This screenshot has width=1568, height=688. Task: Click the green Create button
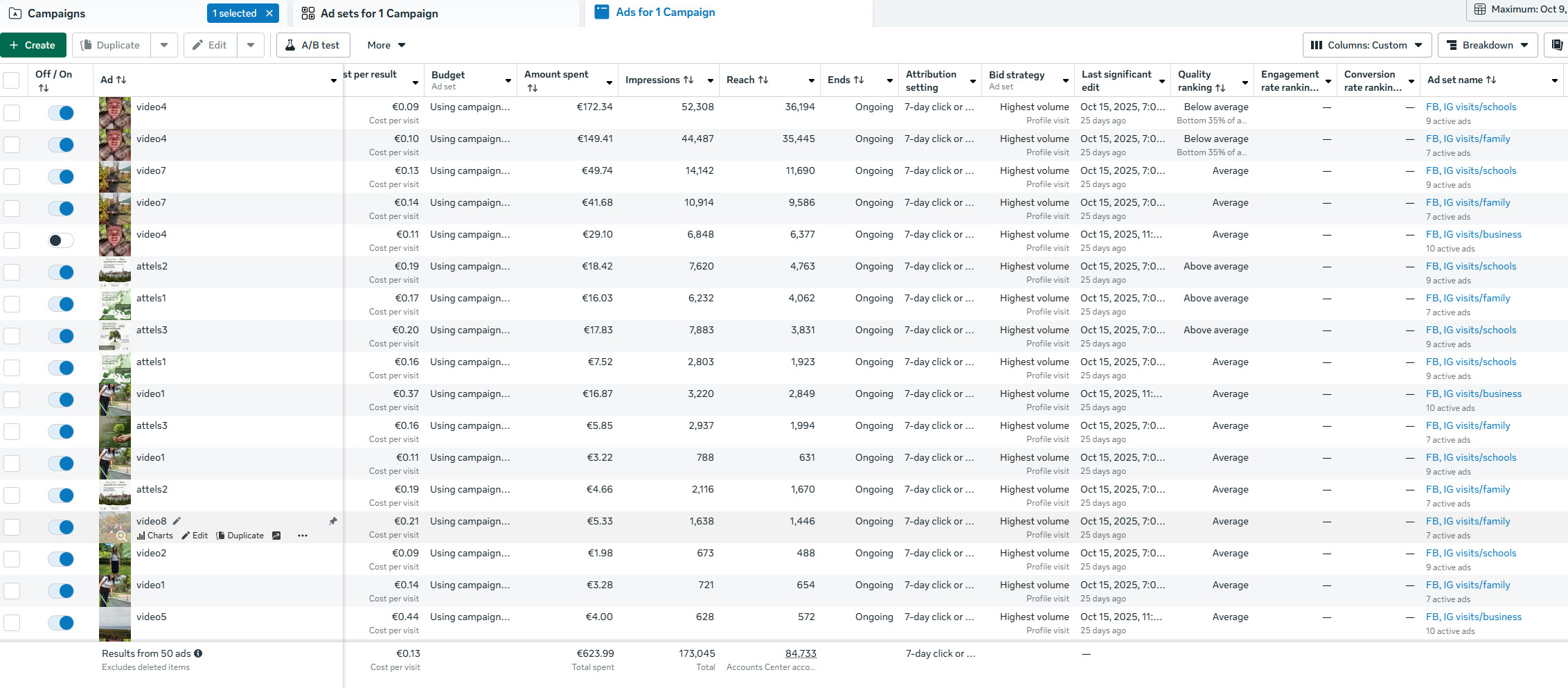33,45
